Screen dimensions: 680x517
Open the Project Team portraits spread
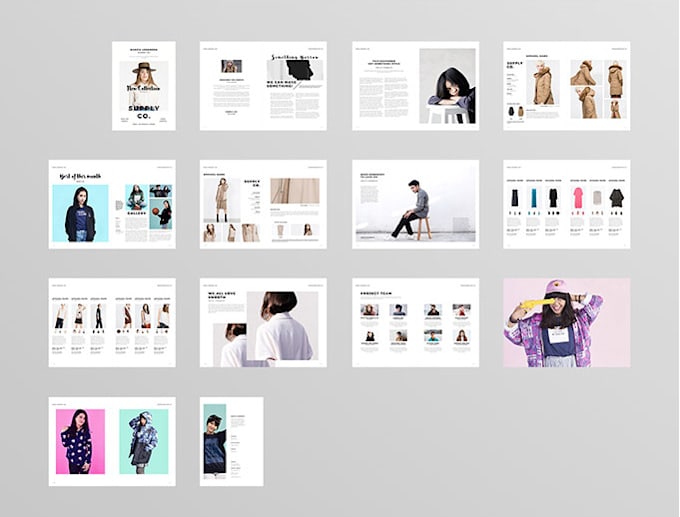click(x=415, y=323)
